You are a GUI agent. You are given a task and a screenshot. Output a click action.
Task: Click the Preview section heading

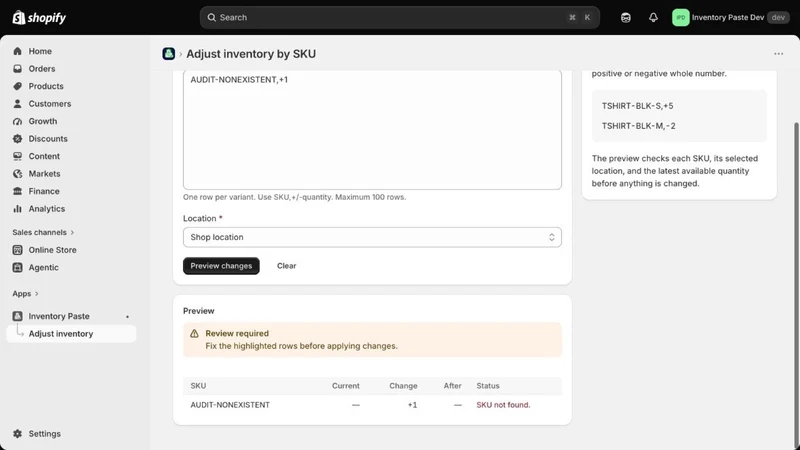pos(198,311)
